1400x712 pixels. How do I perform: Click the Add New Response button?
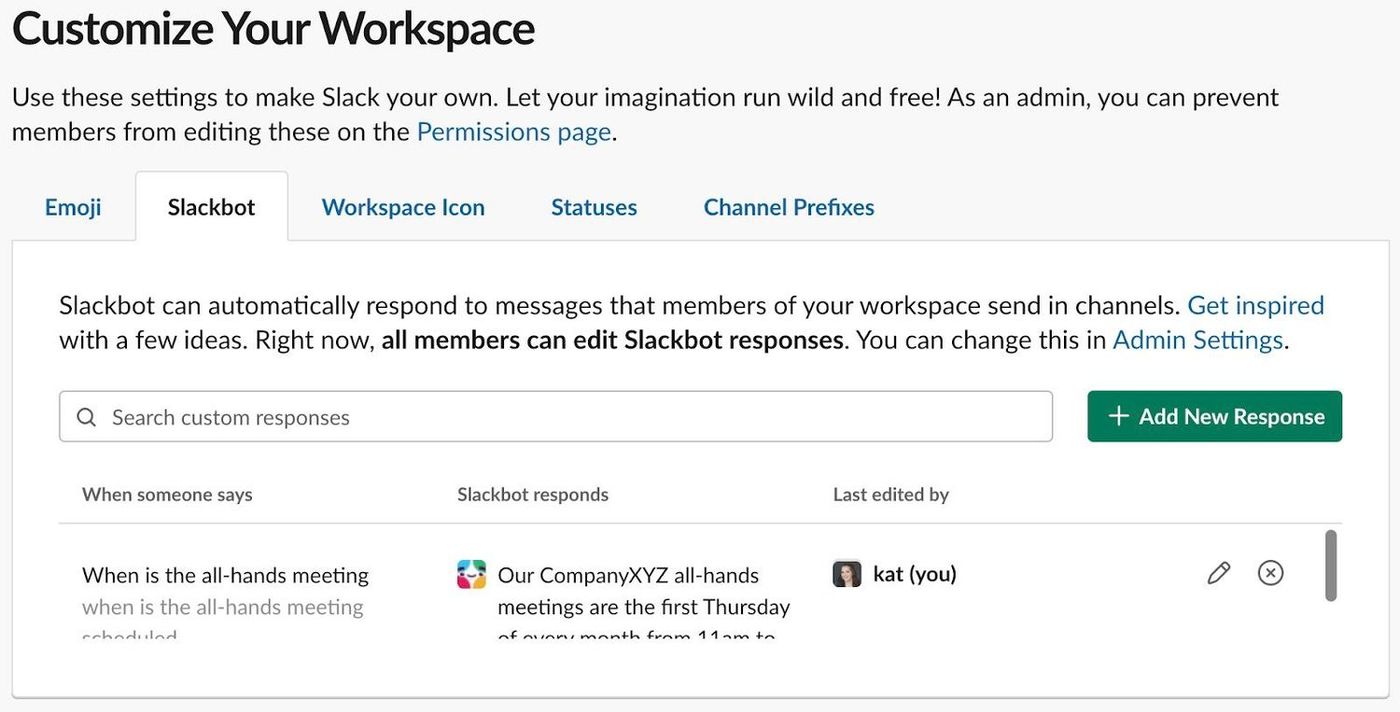point(1214,416)
